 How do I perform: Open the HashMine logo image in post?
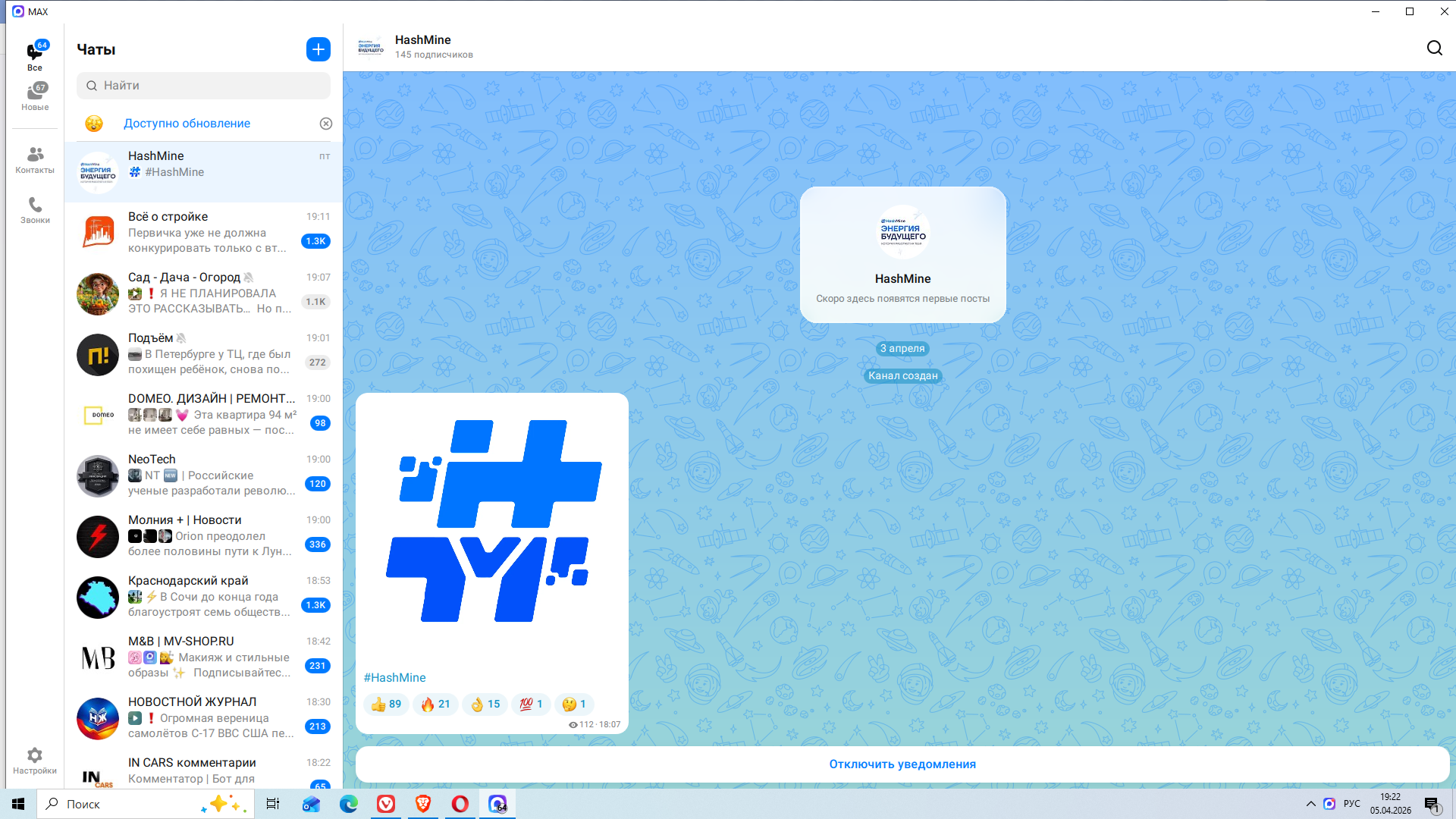point(492,522)
